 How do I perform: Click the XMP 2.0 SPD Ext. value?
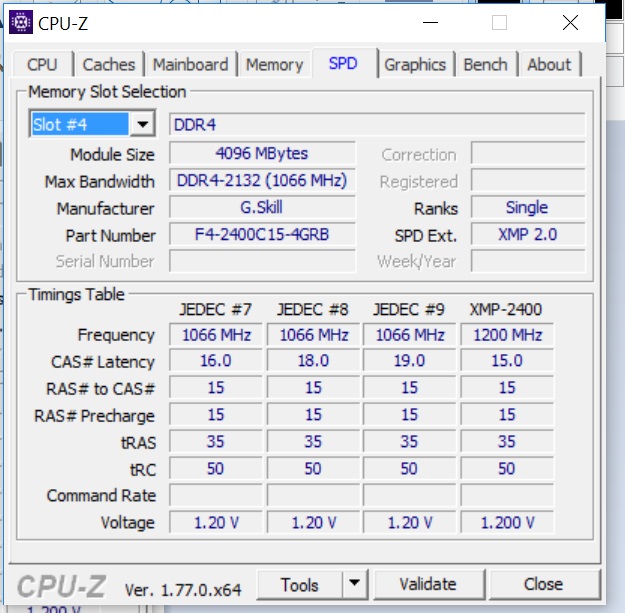tap(527, 234)
